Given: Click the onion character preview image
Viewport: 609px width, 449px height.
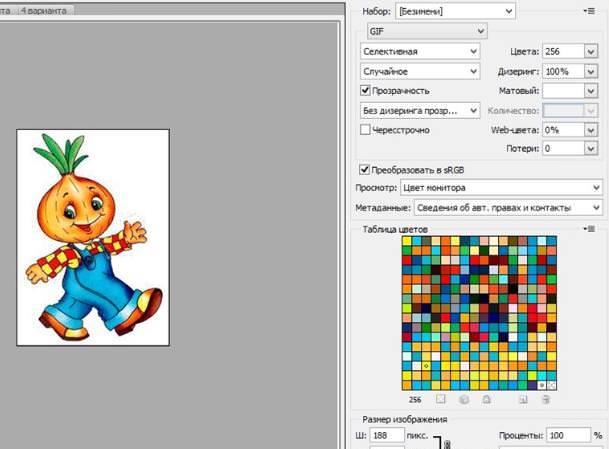Looking at the screenshot, I should [x=93, y=237].
